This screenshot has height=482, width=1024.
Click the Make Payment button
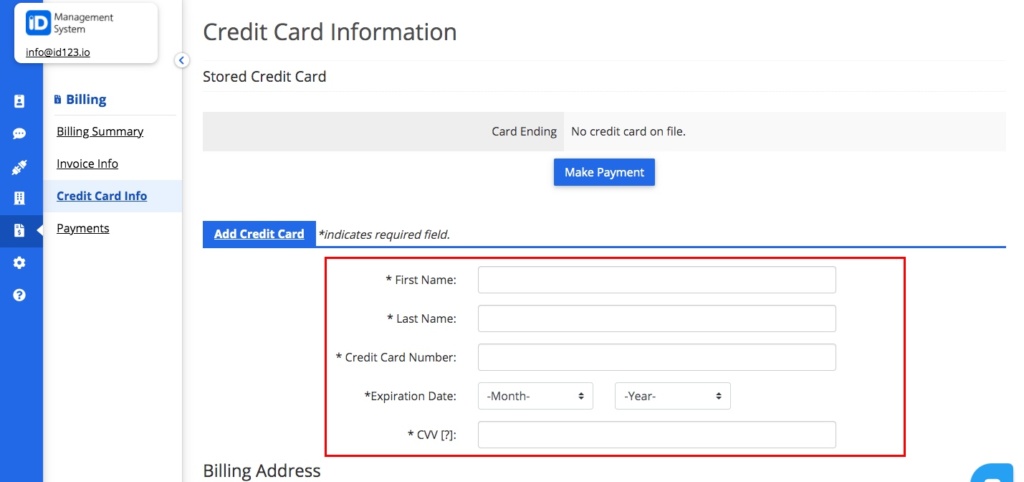604,172
